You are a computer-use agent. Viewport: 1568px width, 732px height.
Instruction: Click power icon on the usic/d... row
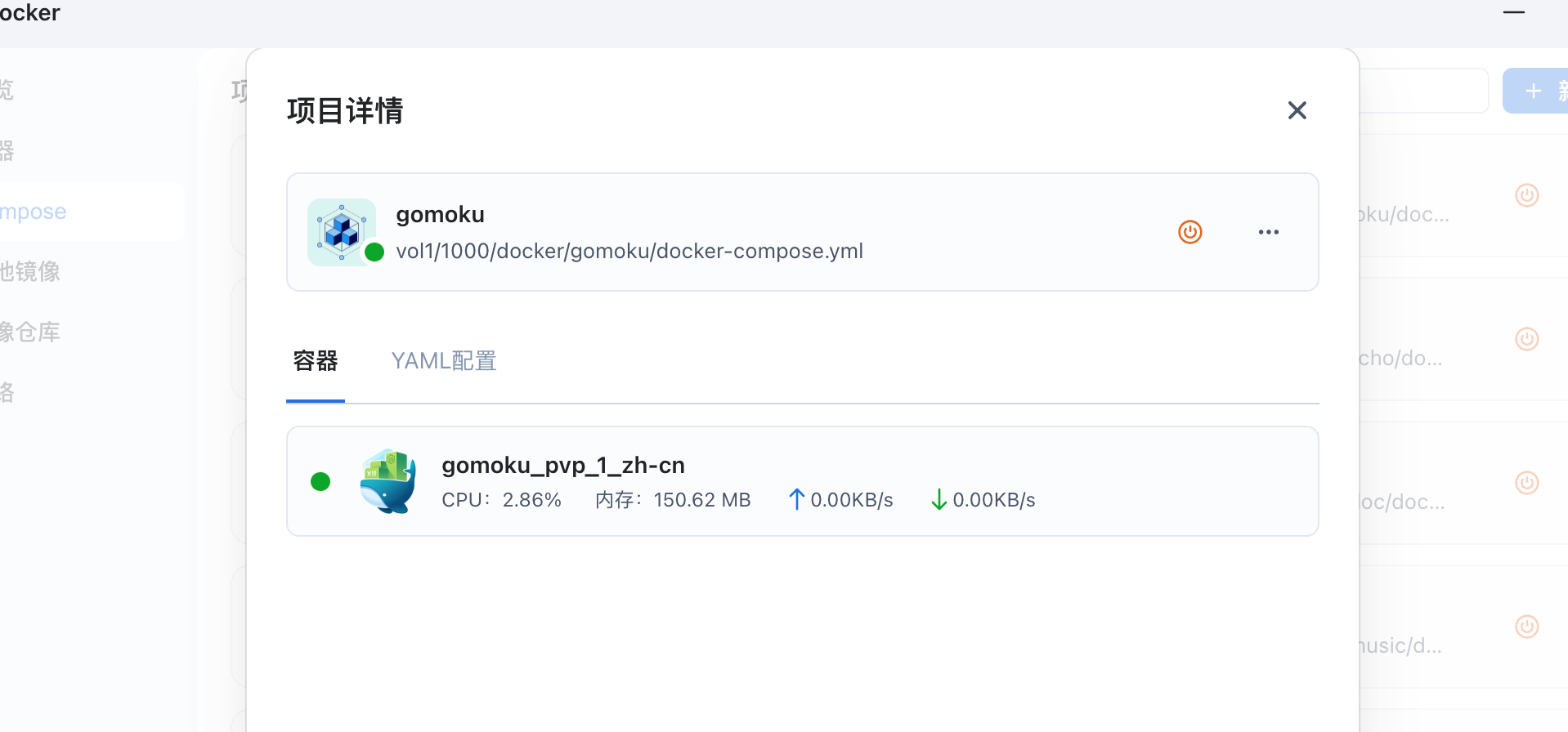[x=1526, y=627]
